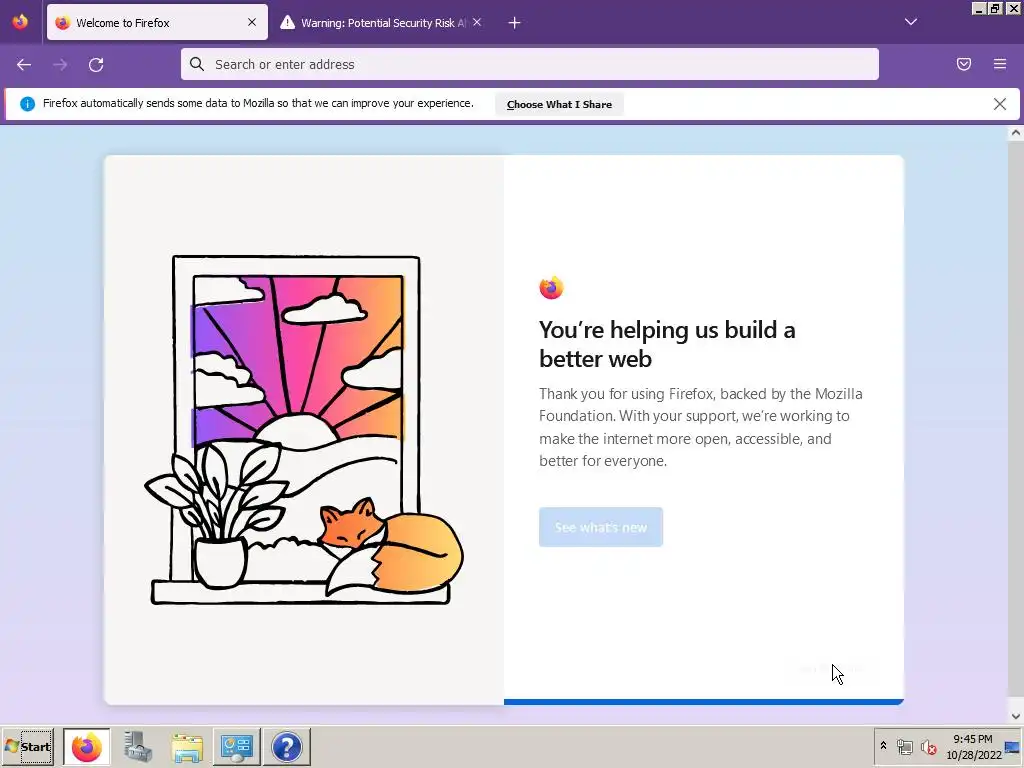This screenshot has height=768, width=1024.
Task: Click Firefox logo left of tabs
Action: [20, 22]
